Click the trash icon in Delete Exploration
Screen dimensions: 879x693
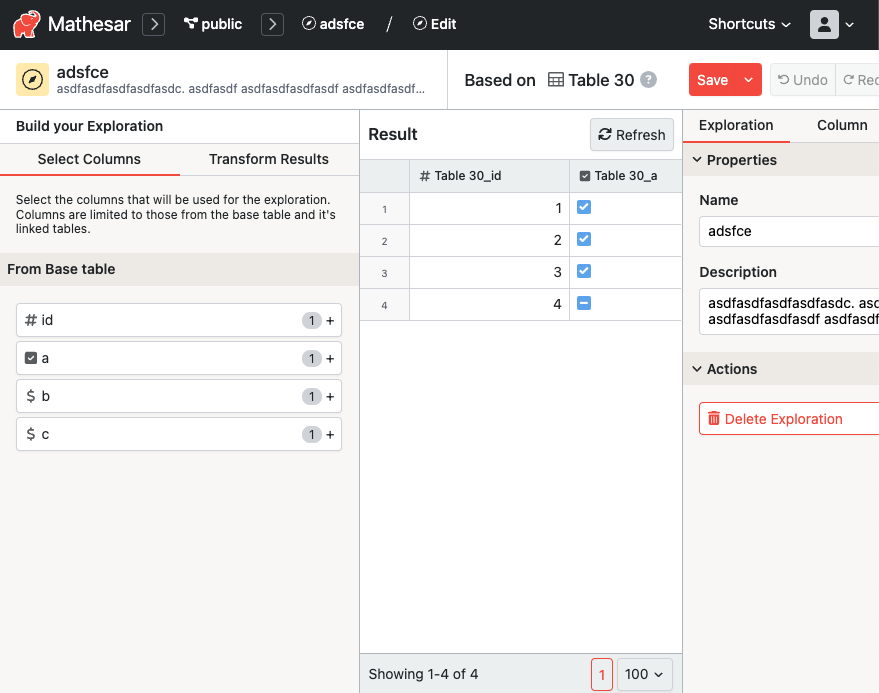click(713, 418)
